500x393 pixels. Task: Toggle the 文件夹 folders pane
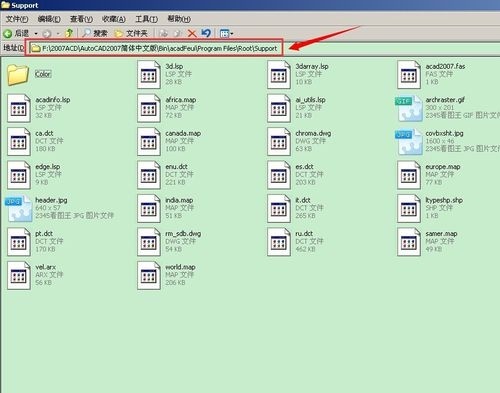pos(131,33)
